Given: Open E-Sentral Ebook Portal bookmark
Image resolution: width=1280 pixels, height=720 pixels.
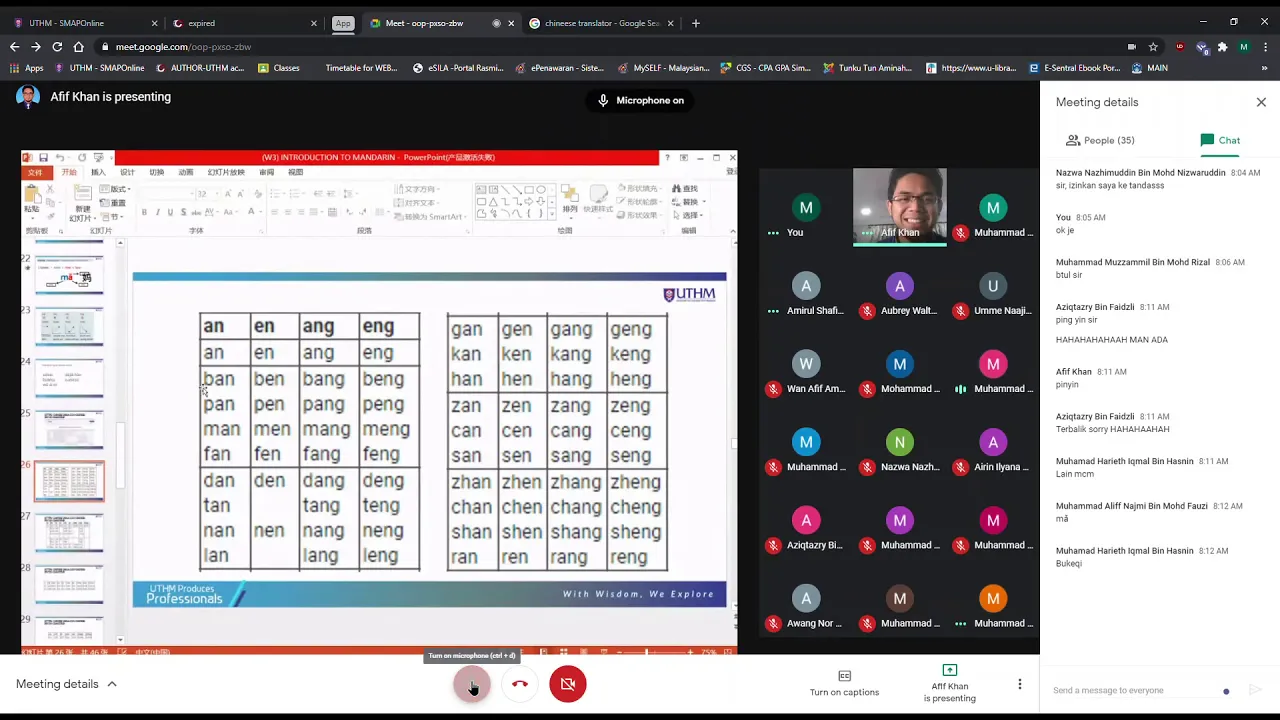Looking at the screenshot, I should (x=1075, y=68).
